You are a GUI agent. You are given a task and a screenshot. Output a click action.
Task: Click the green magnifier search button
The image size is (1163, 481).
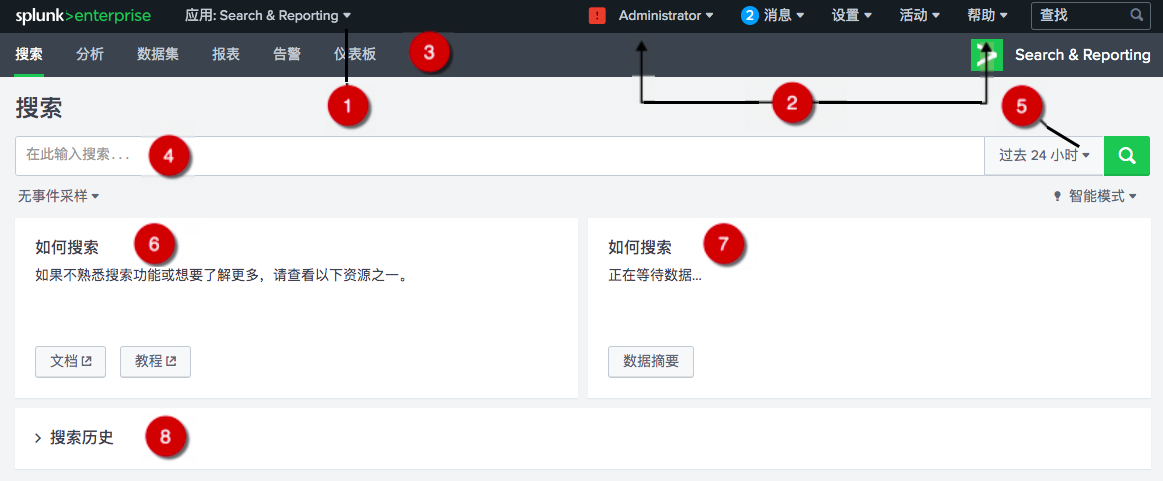pyautogui.click(x=1127, y=156)
